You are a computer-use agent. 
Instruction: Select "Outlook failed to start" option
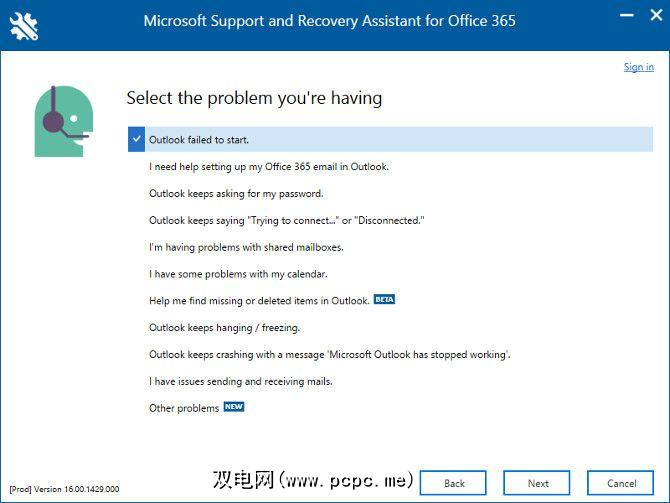[199, 140]
